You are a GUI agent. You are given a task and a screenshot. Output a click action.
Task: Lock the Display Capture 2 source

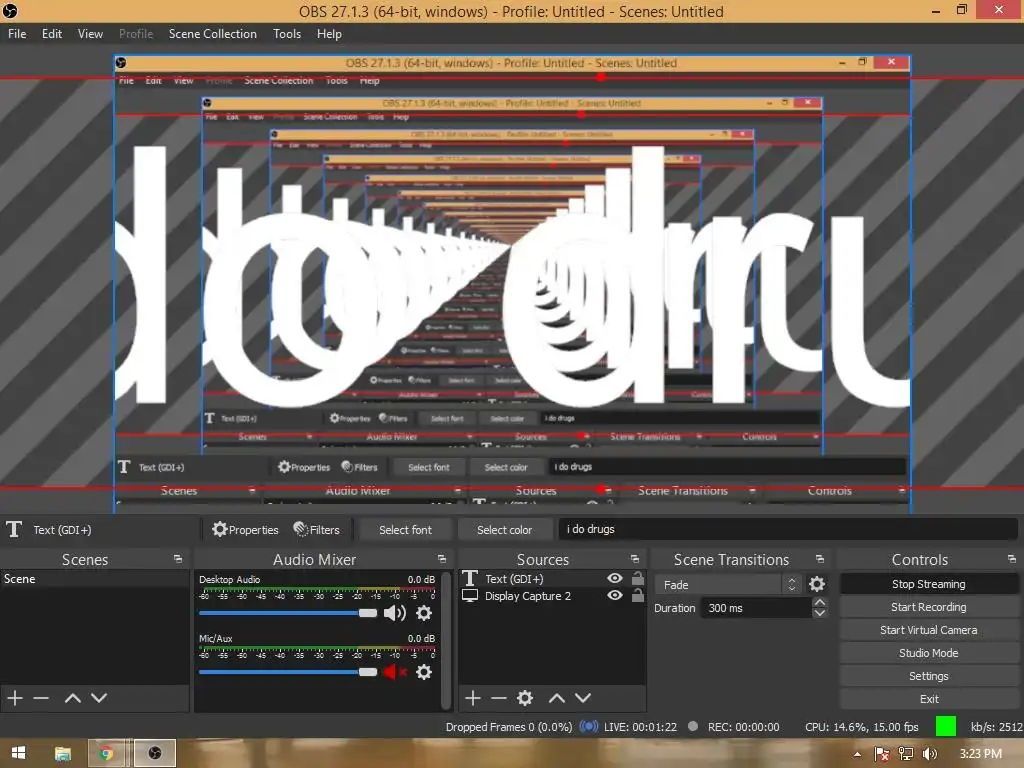637,595
